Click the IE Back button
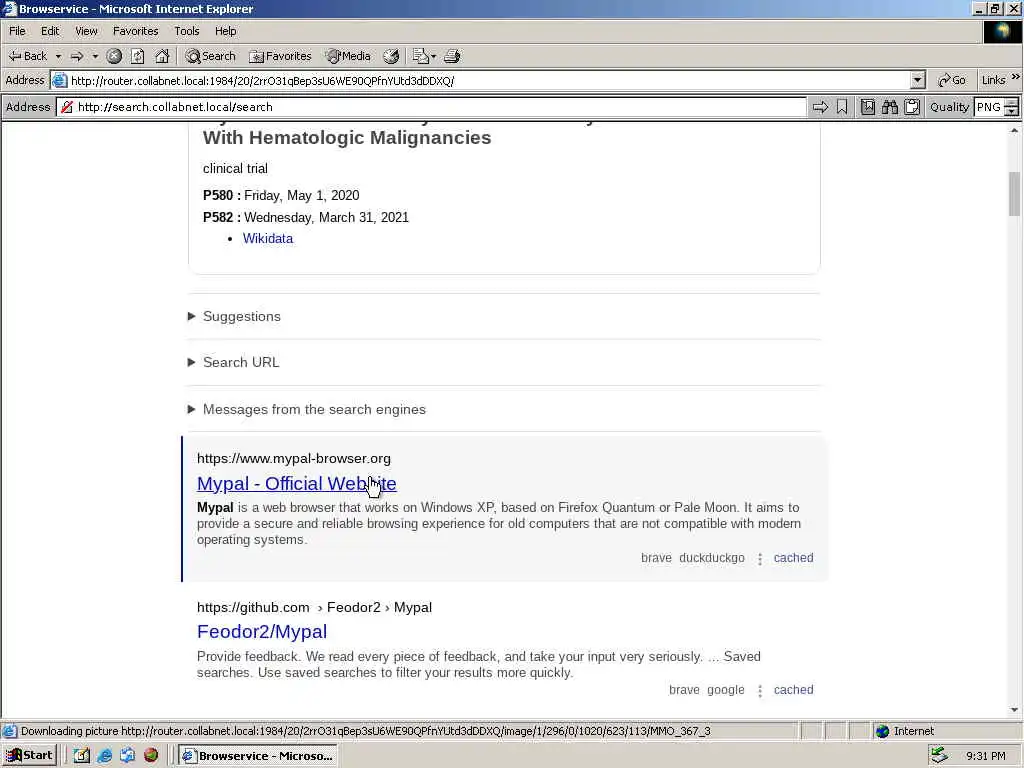 pos(27,56)
